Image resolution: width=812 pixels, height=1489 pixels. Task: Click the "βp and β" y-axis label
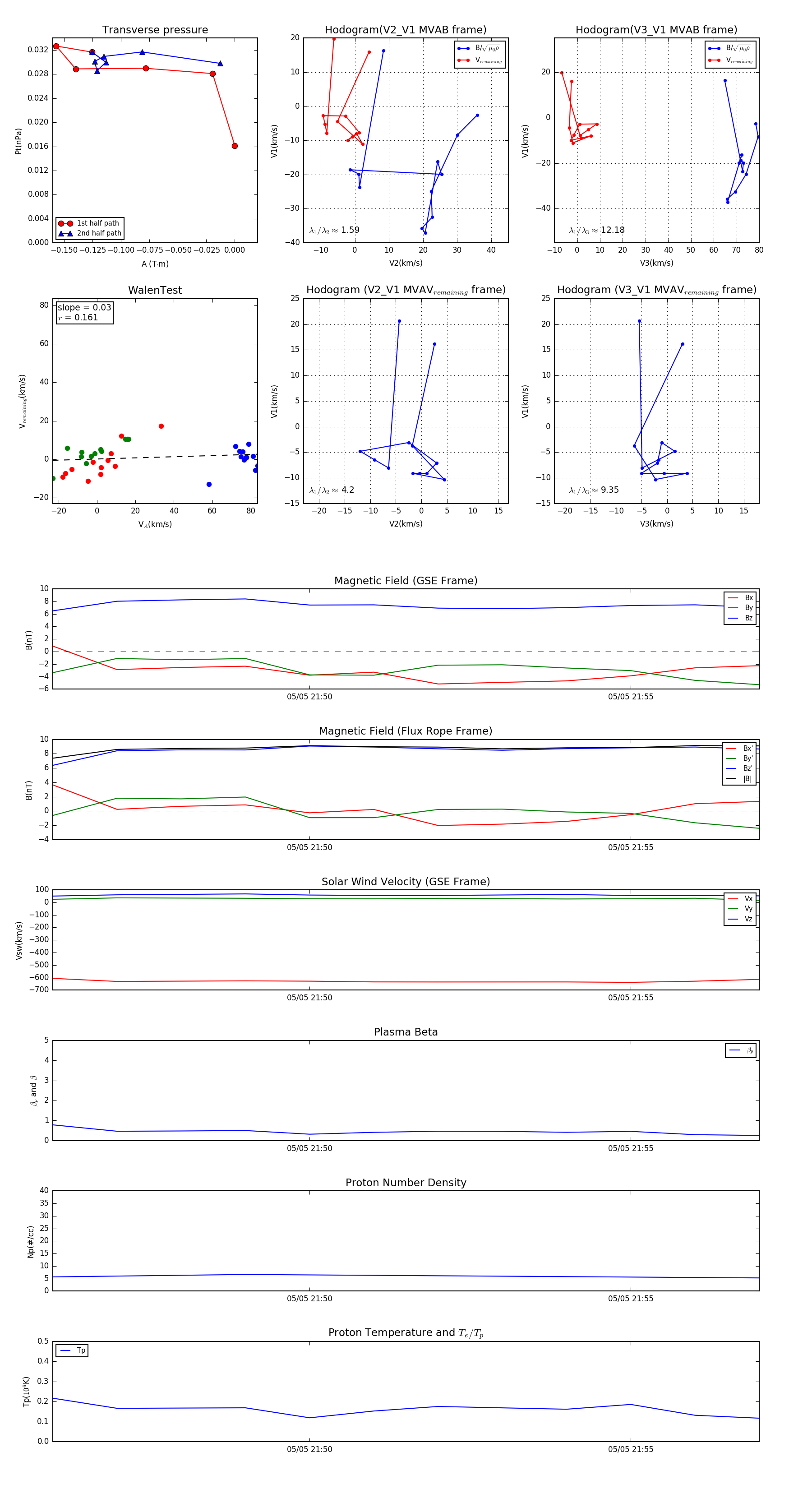(33, 1091)
